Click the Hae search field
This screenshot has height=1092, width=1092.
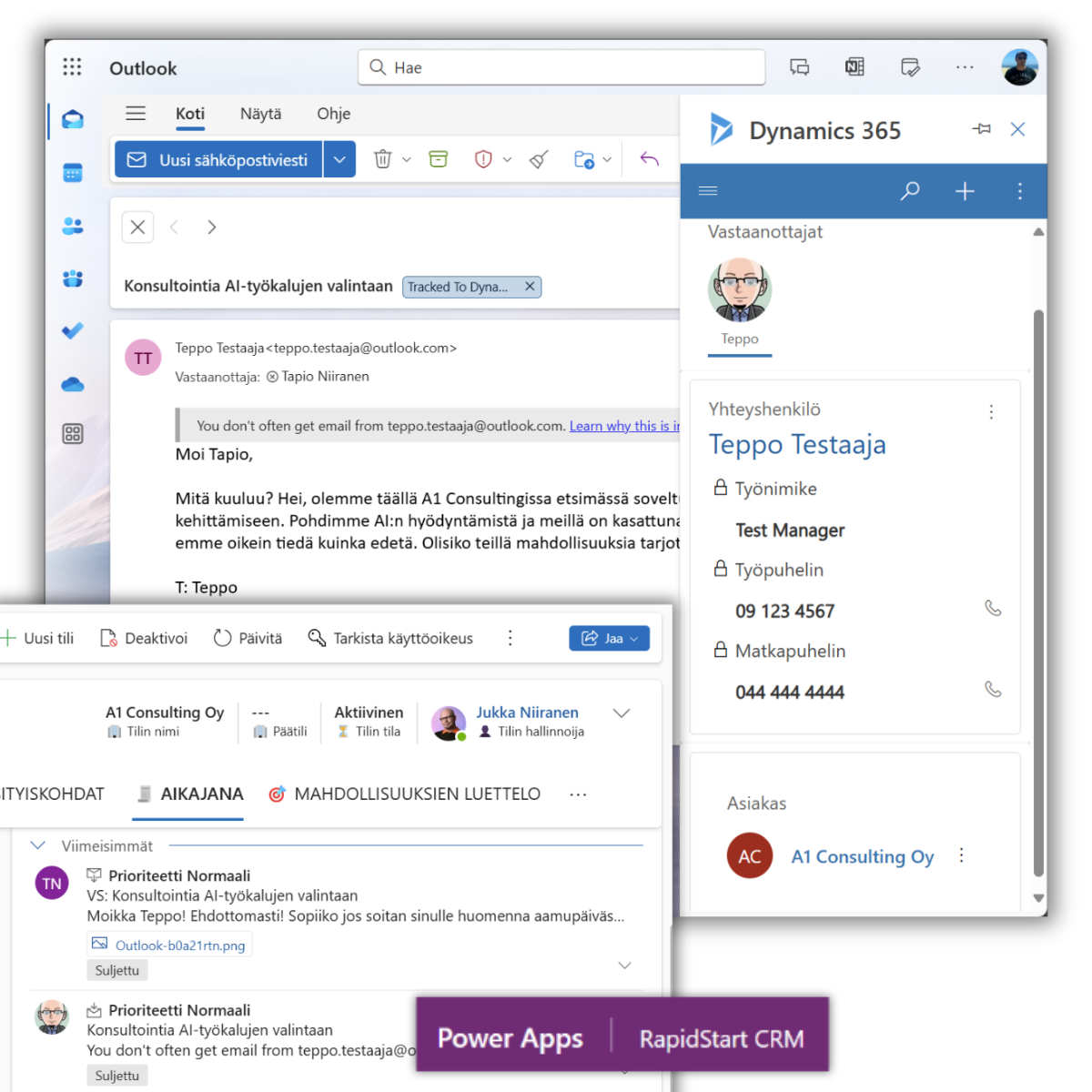coord(561,66)
